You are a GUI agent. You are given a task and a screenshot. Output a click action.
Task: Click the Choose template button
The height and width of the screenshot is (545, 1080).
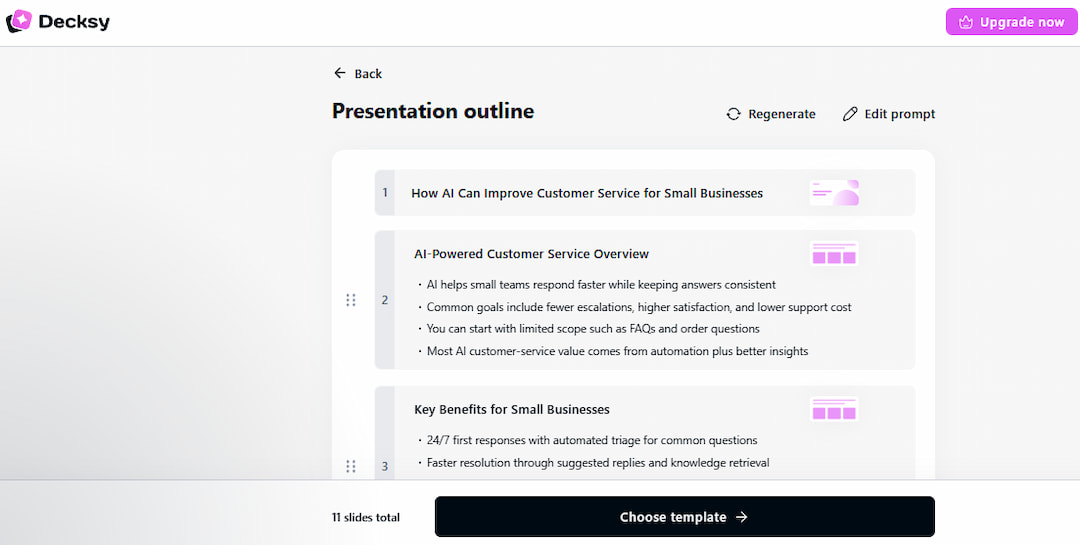[x=685, y=517]
